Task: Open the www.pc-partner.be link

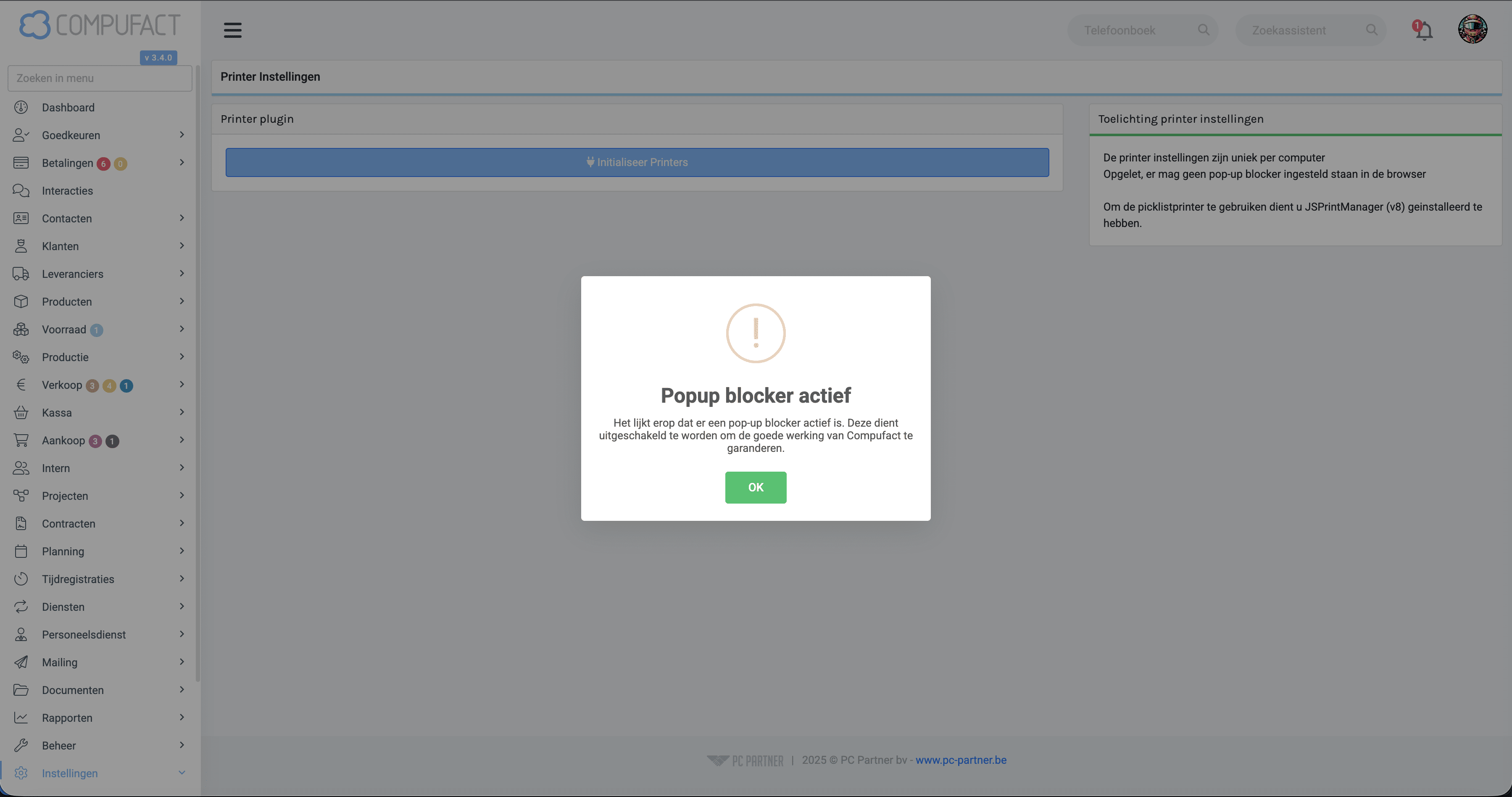Action: tap(961, 760)
